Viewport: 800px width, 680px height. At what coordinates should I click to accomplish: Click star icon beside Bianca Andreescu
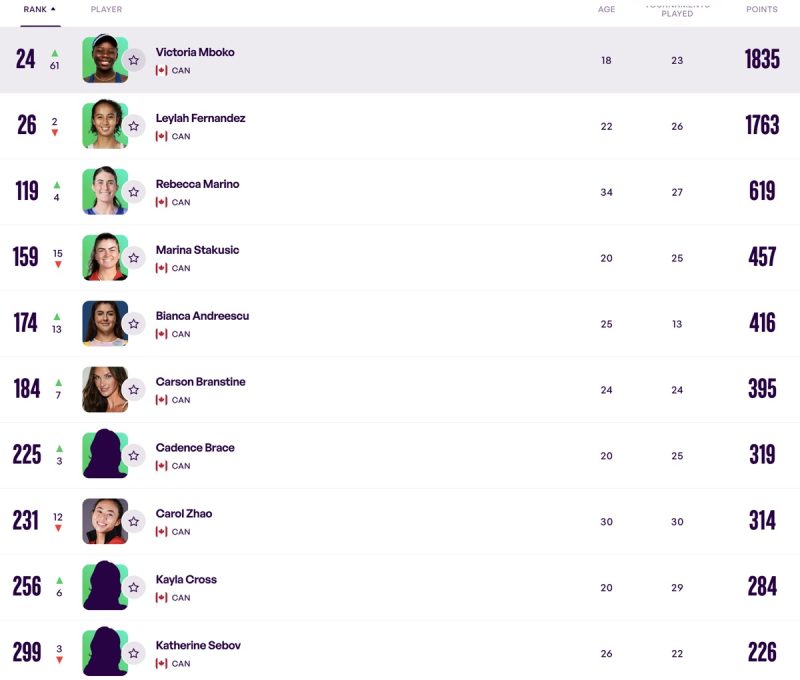134,323
